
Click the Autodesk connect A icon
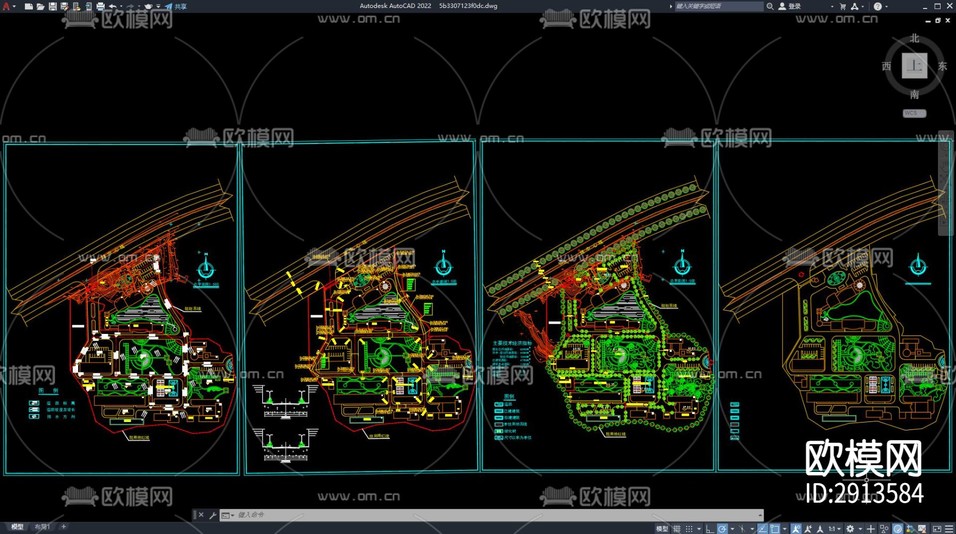coord(854,6)
